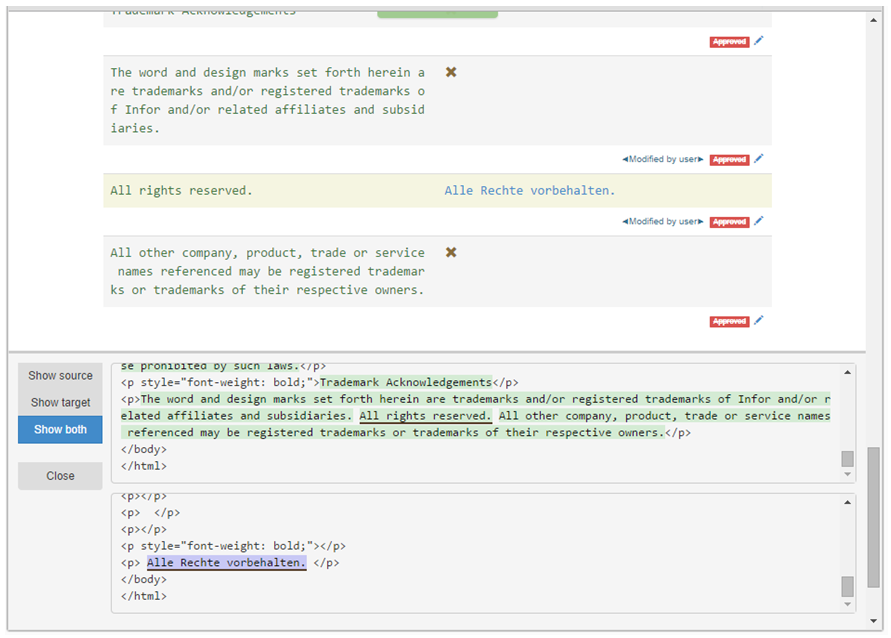This screenshot has height=638, width=891.
Task: Close the source/target preview panel
Action: [x=60, y=476]
